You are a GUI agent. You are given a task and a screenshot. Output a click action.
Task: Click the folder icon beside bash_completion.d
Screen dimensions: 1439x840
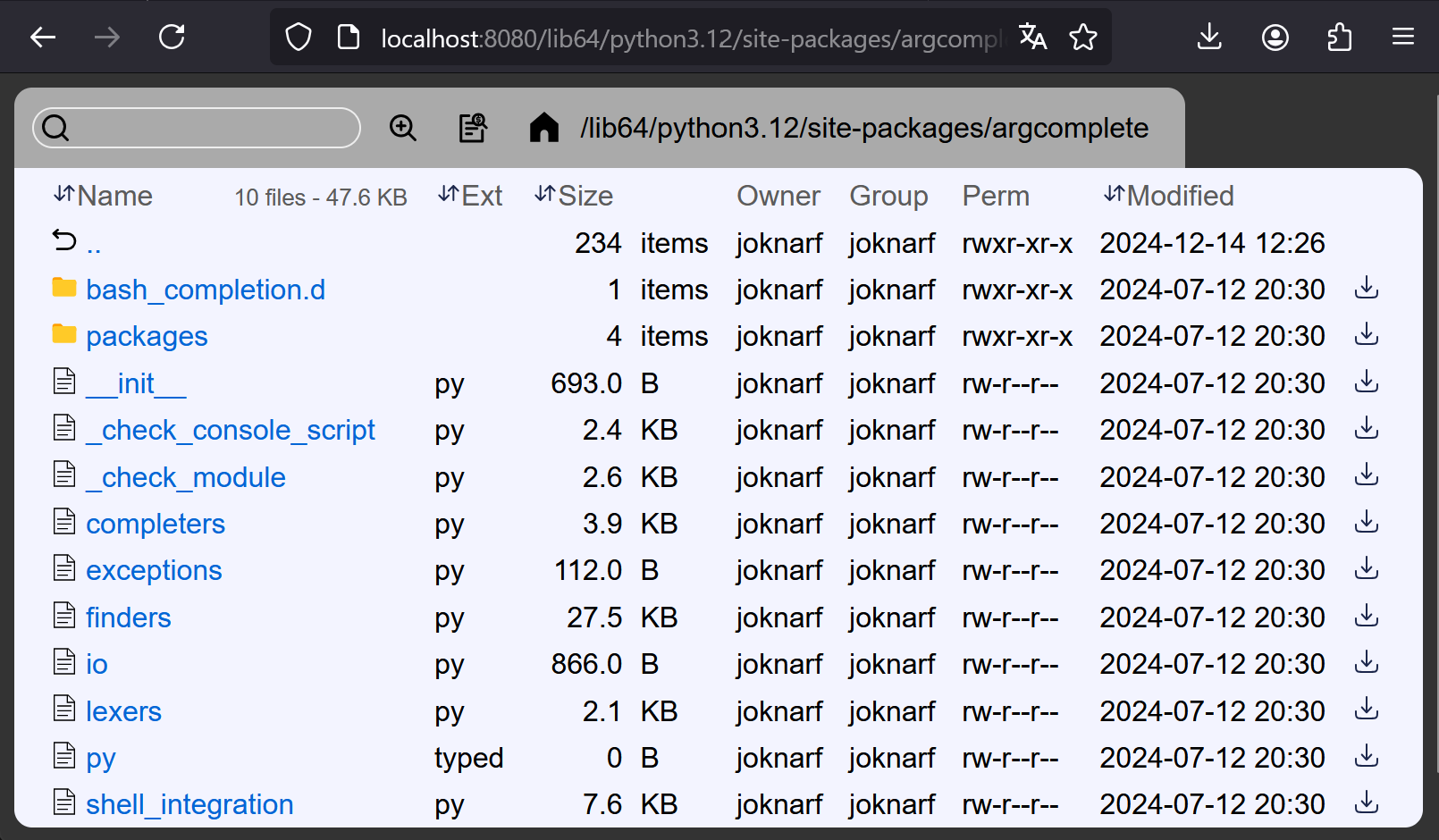pos(64,288)
